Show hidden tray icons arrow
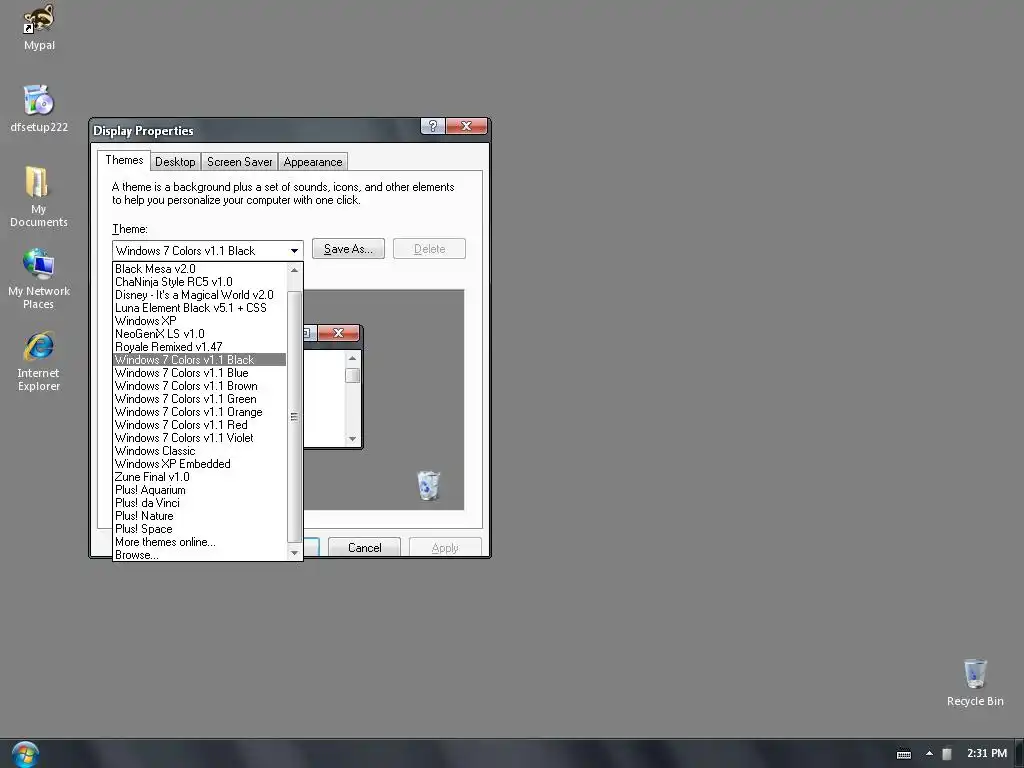Viewport: 1024px width, 768px height. 929,754
